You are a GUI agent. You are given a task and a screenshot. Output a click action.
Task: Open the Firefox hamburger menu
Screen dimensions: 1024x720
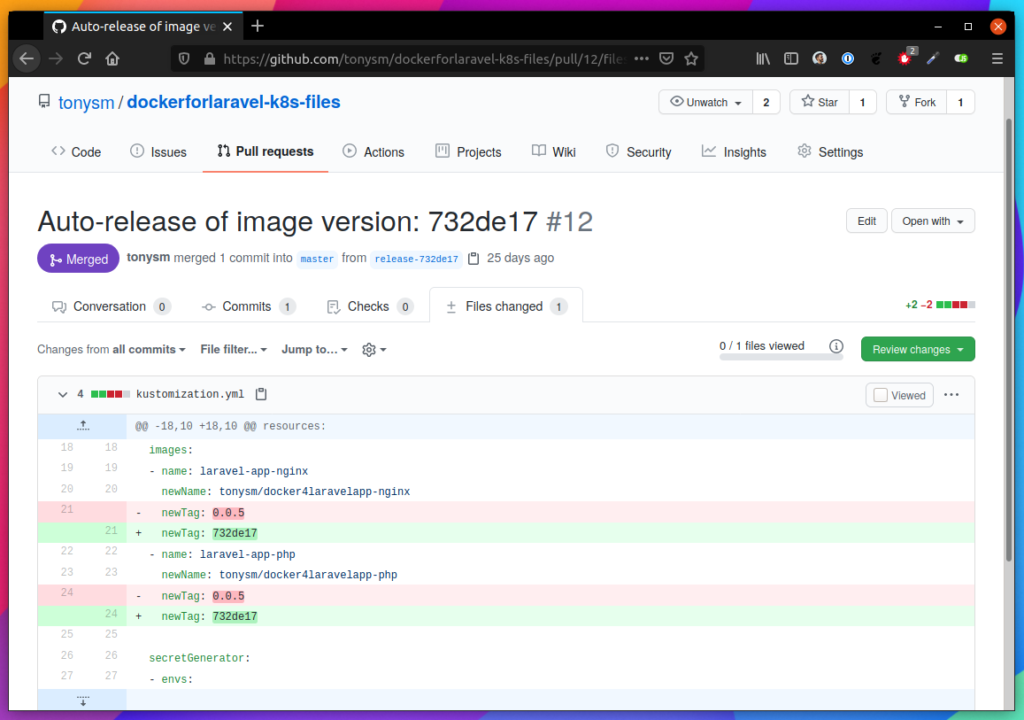[x=997, y=59]
